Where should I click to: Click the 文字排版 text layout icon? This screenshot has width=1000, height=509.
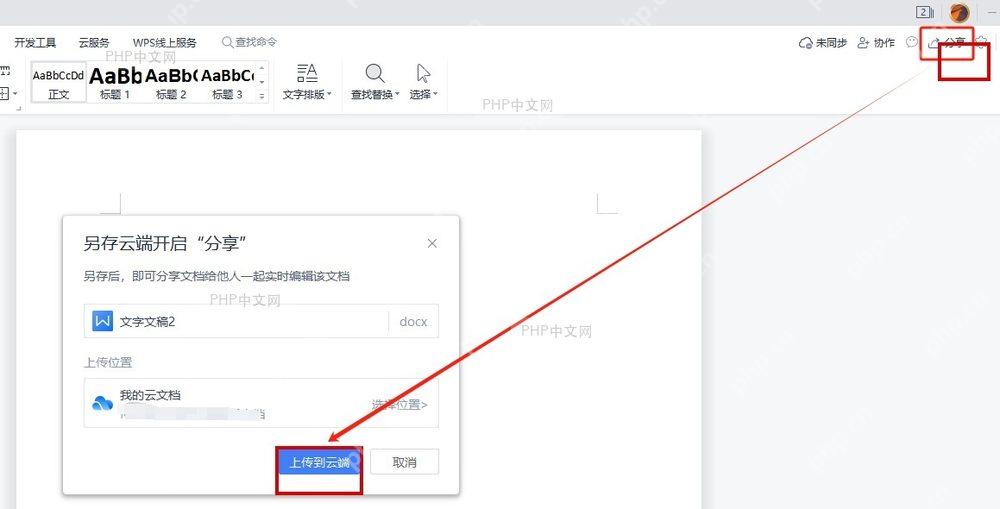click(307, 73)
